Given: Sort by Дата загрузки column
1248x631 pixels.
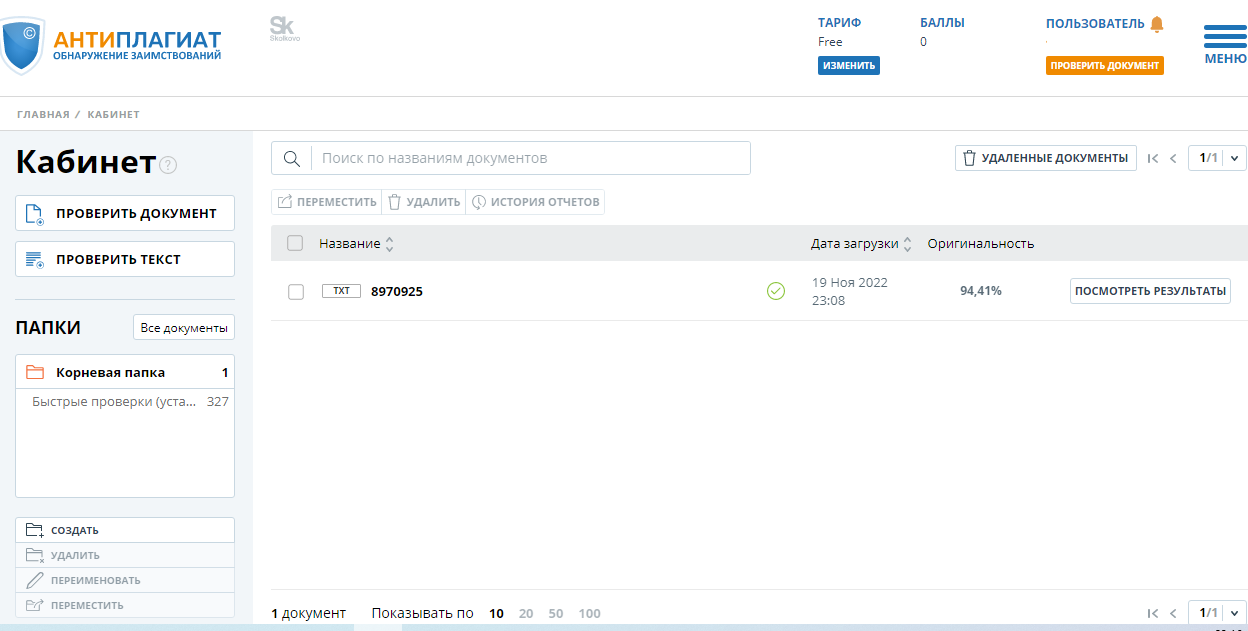Looking at the screenshot, I should 908,244.
